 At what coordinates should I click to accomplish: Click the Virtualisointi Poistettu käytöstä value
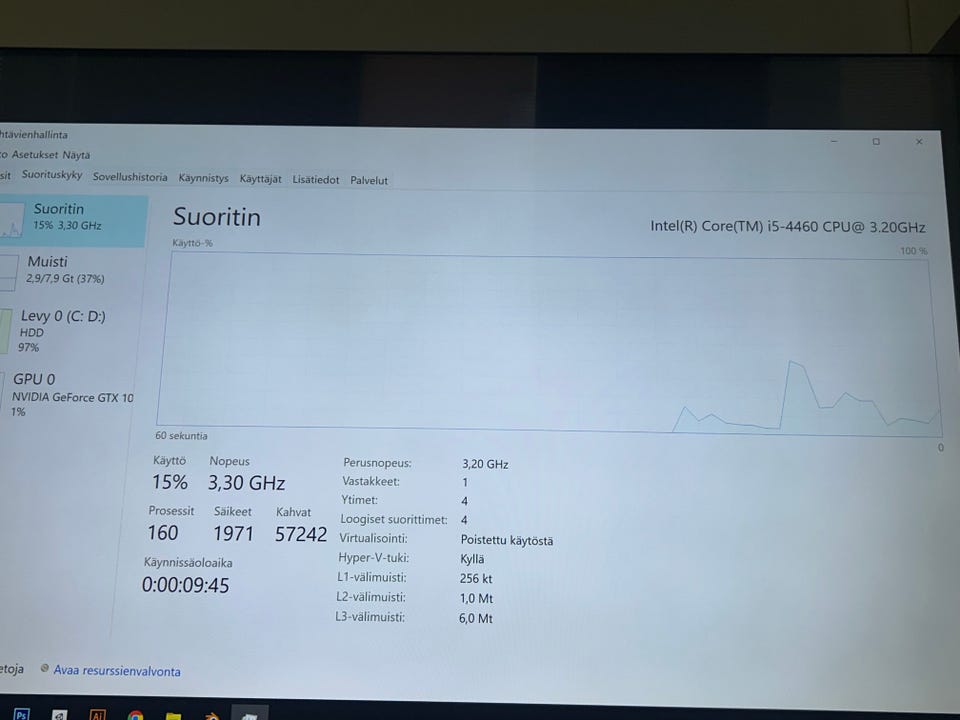point(506,540)
